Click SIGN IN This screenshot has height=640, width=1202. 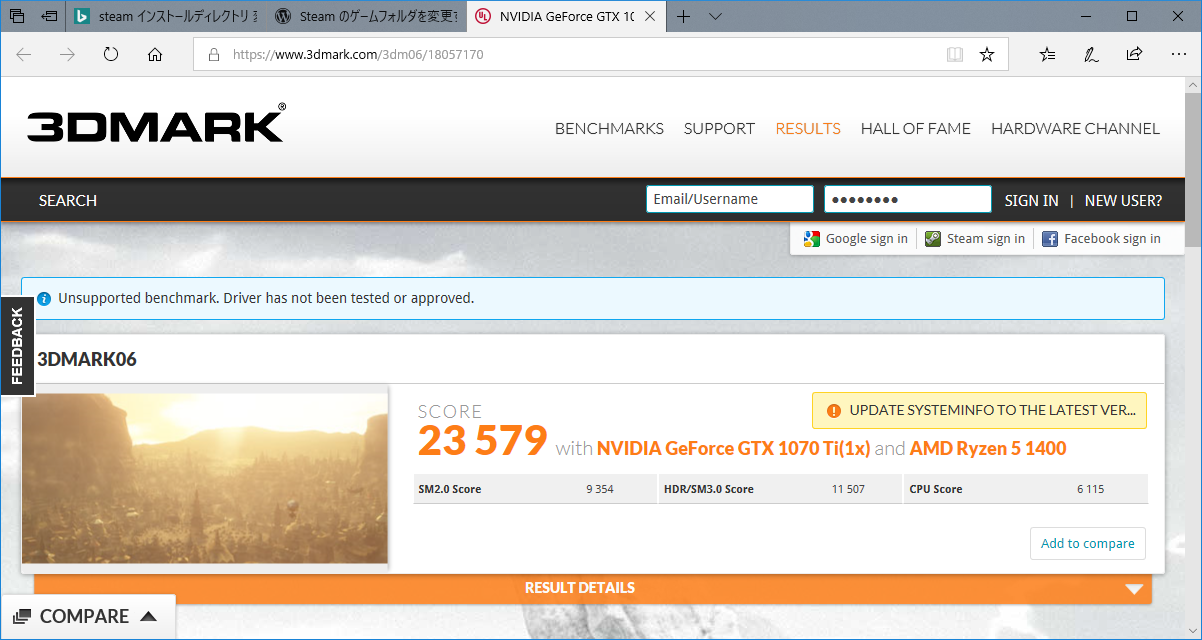point(1031,200)
